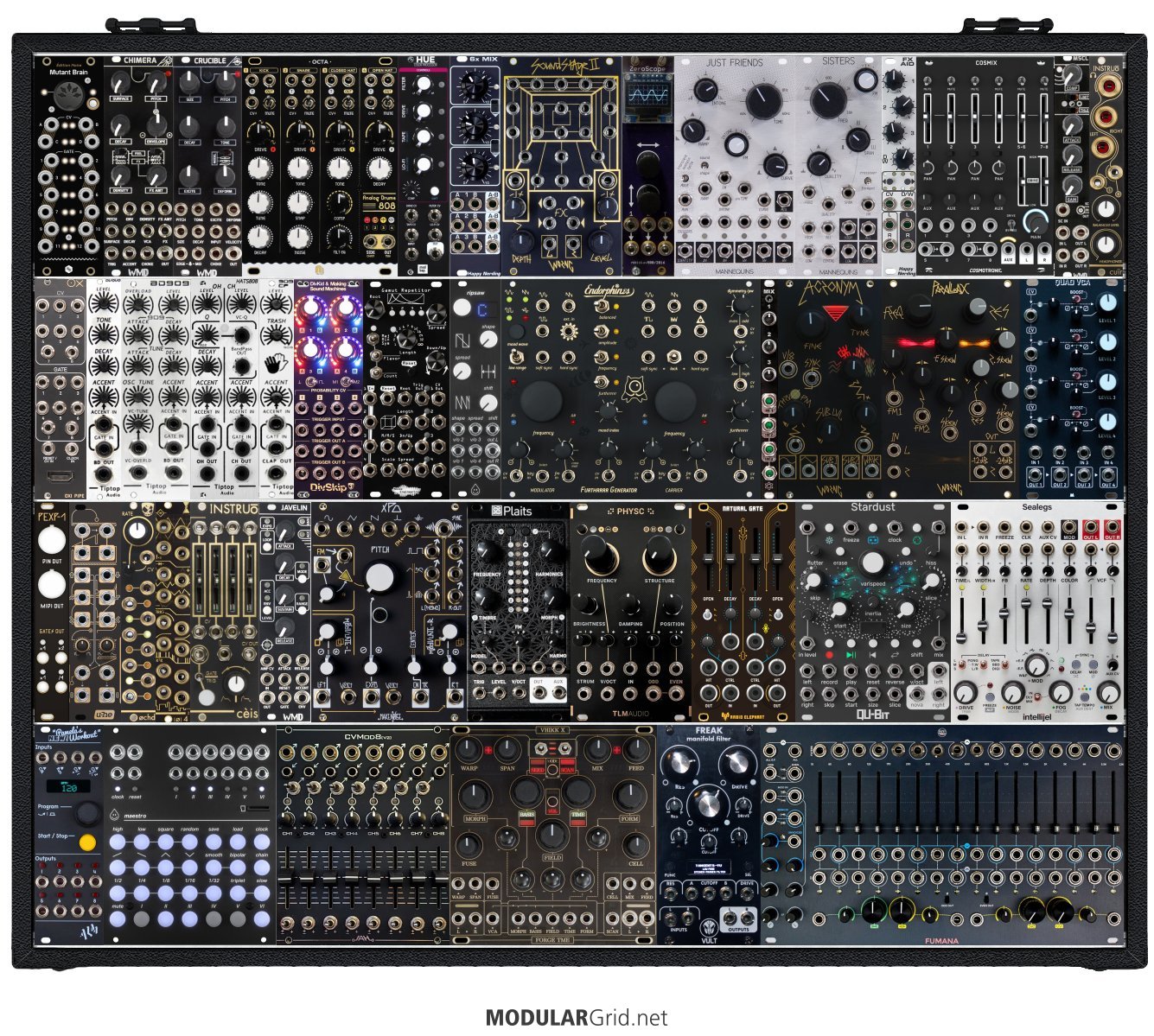Screen dimensions: 1154x1036
Task: Click the snowflake freeze icon on Stardust
Action: click(829, 540)
